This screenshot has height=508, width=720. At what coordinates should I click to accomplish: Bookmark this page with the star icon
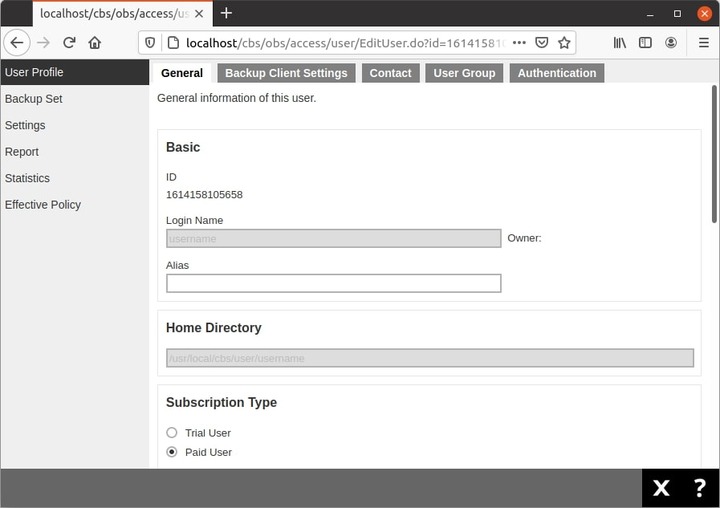pyautogui.click(x=564, y=43)
